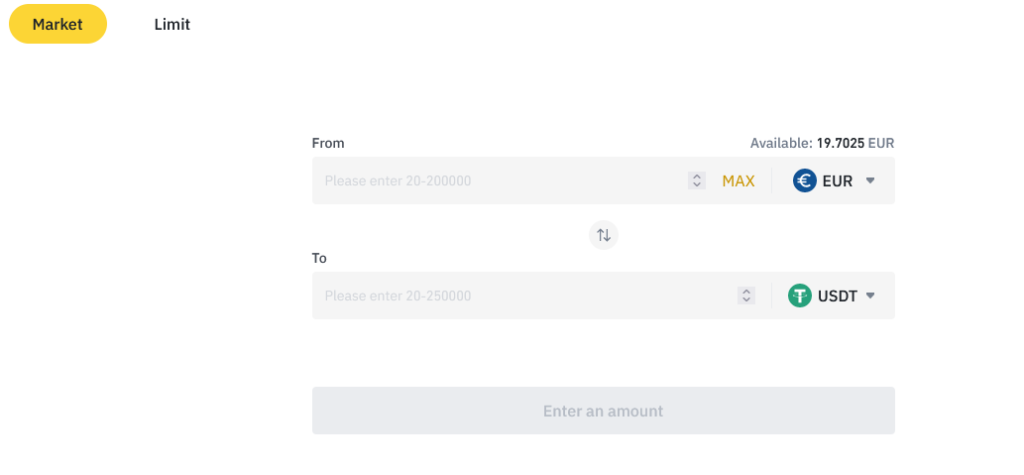
Task: Click the Enter an amount button
Action: pyautogui.click(x=603, y=411)
